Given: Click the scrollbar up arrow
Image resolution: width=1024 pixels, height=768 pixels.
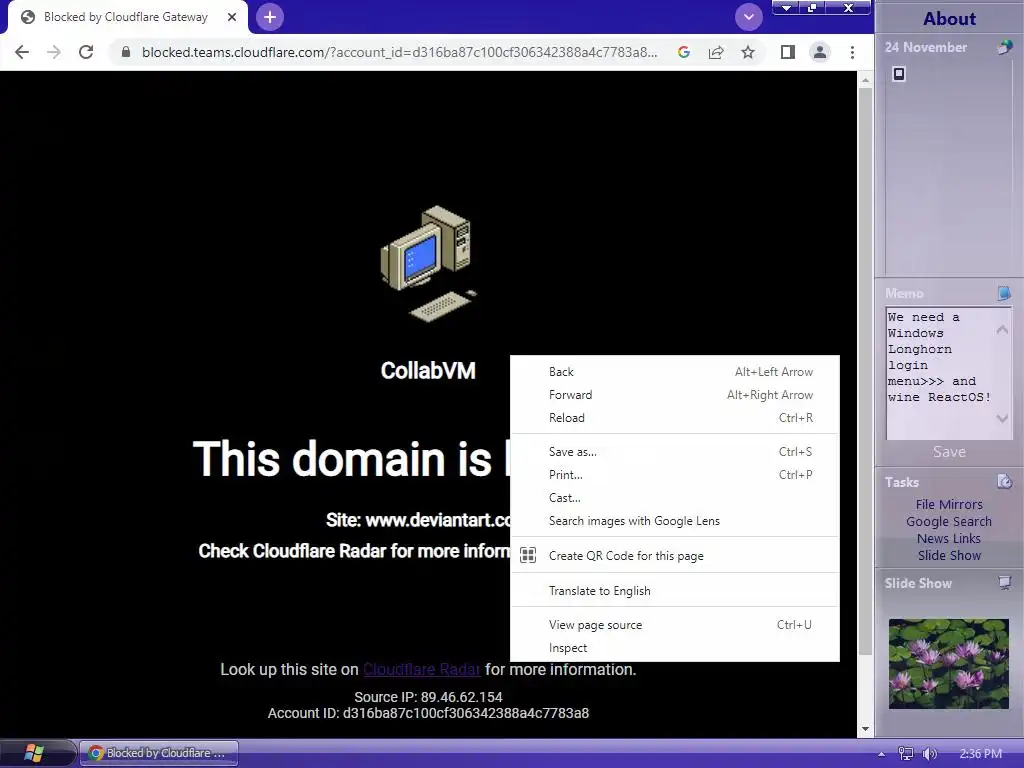Looking at the screenshot, I should (x=865, y=80).
